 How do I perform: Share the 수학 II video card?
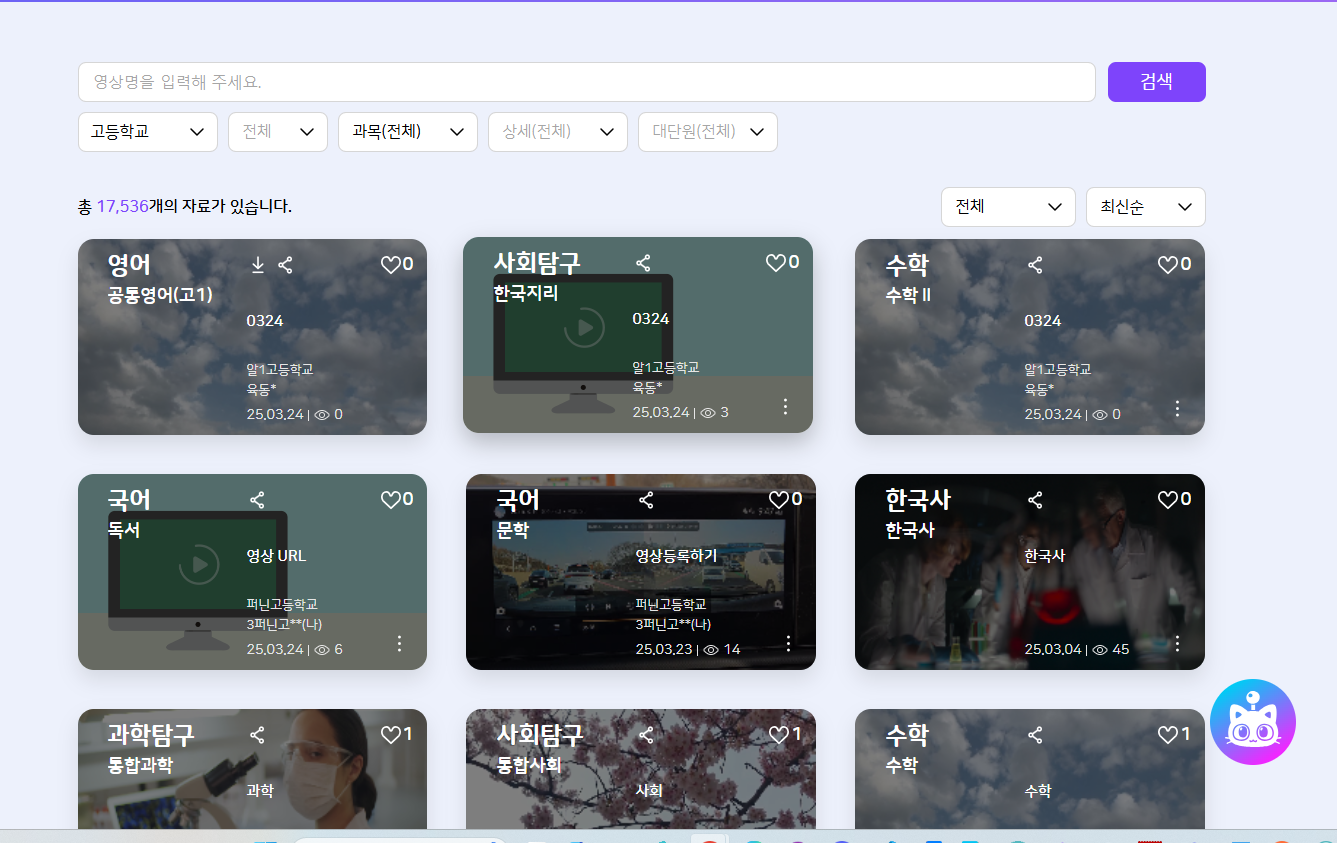point(1035,265)
